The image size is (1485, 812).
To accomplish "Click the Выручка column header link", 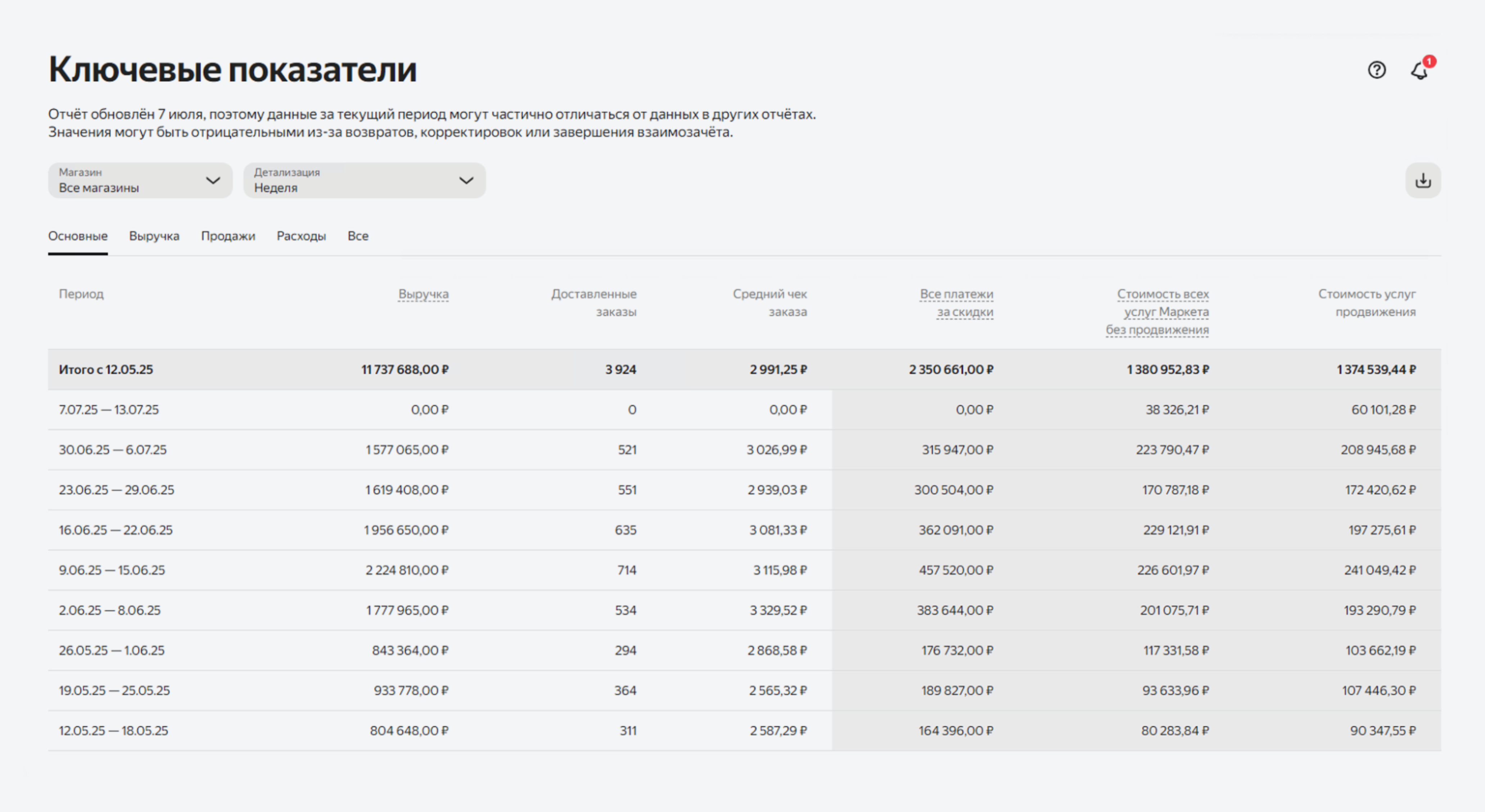I will coord(423,294).
